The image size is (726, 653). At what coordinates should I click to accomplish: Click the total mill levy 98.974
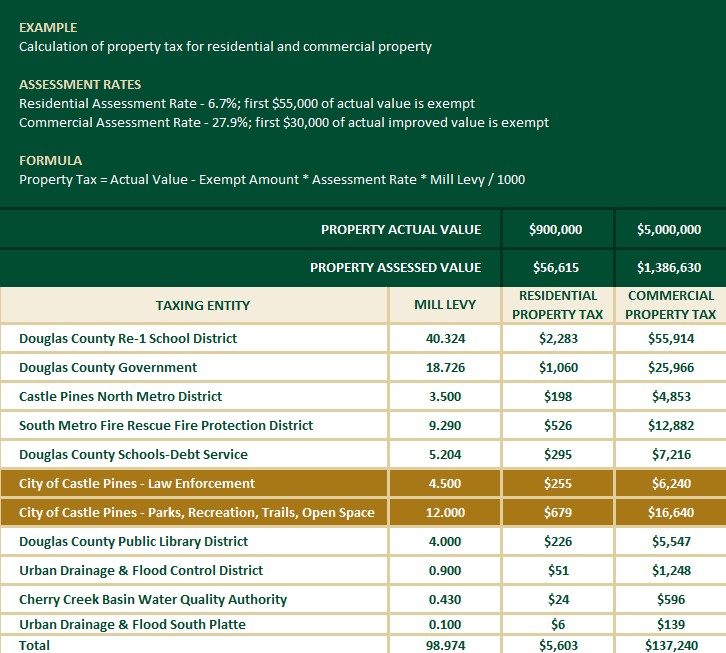(445, 645)
